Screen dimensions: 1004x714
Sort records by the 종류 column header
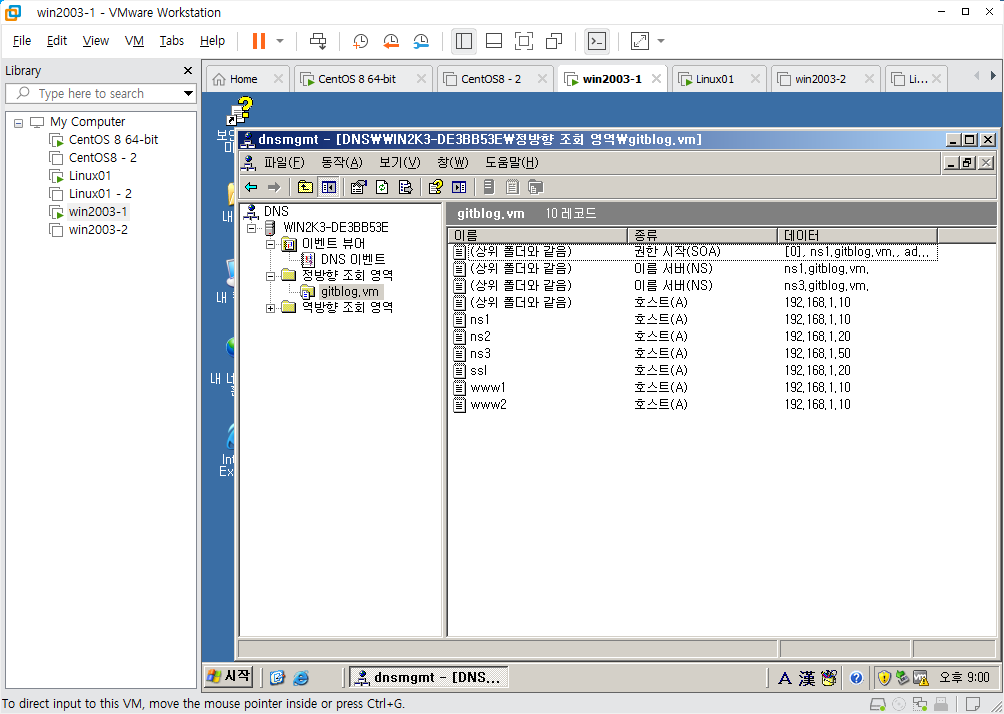[x=702, y=236]
